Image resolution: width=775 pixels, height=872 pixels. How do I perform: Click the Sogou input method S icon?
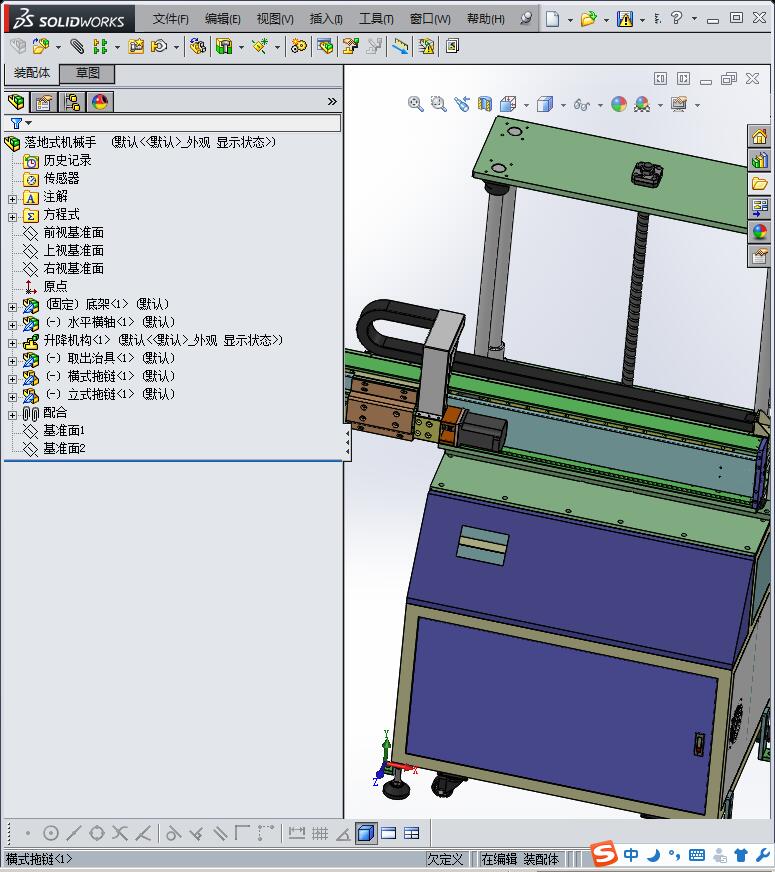click(x=604, y=854)
